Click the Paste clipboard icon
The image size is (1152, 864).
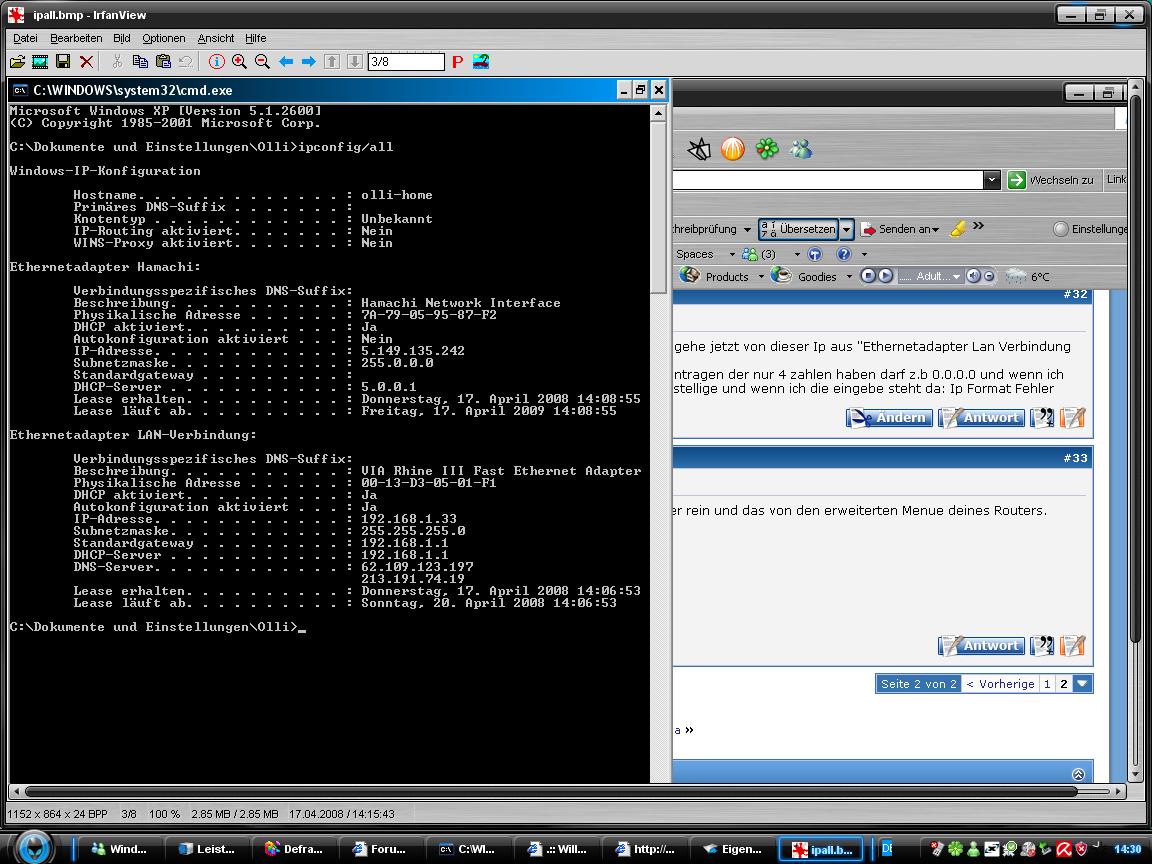(163, 62)
